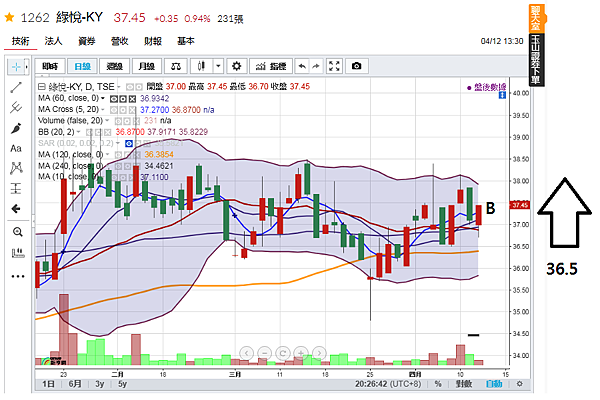Select the left arrow marker tool
The image size is (600, 400).
click(x=16, y=209)
